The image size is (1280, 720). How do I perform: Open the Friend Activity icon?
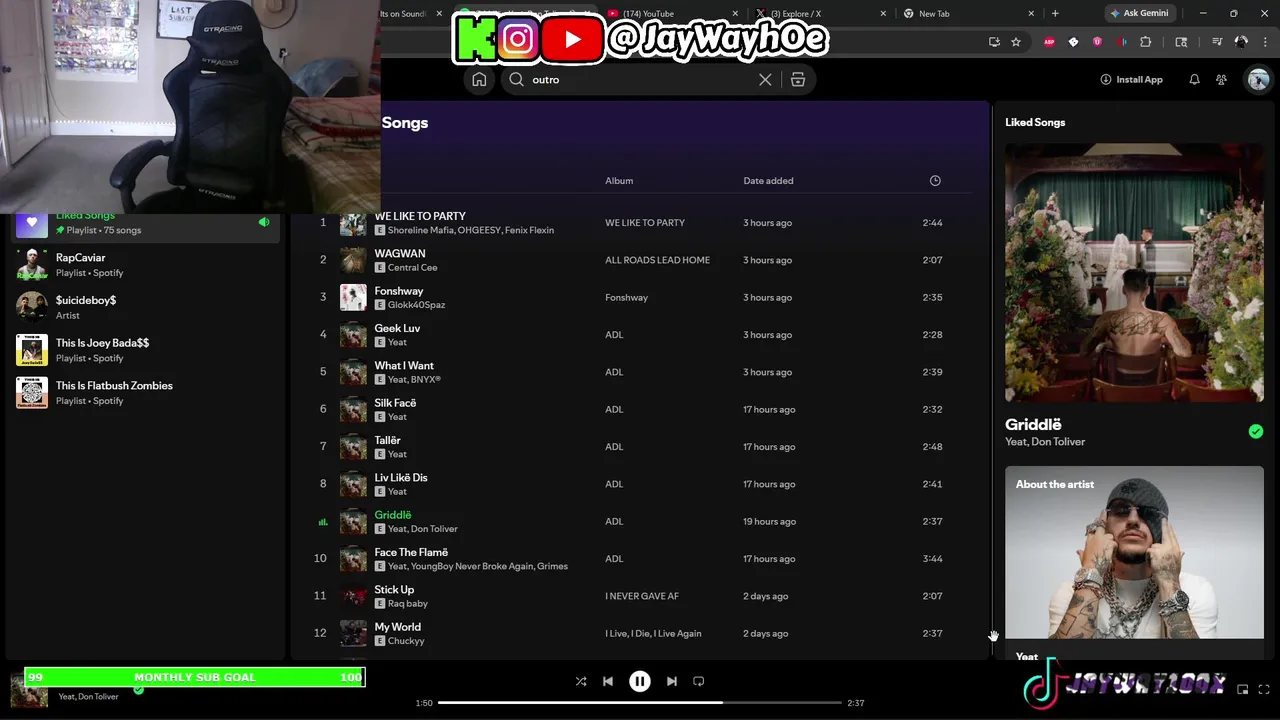(1221, 80)
